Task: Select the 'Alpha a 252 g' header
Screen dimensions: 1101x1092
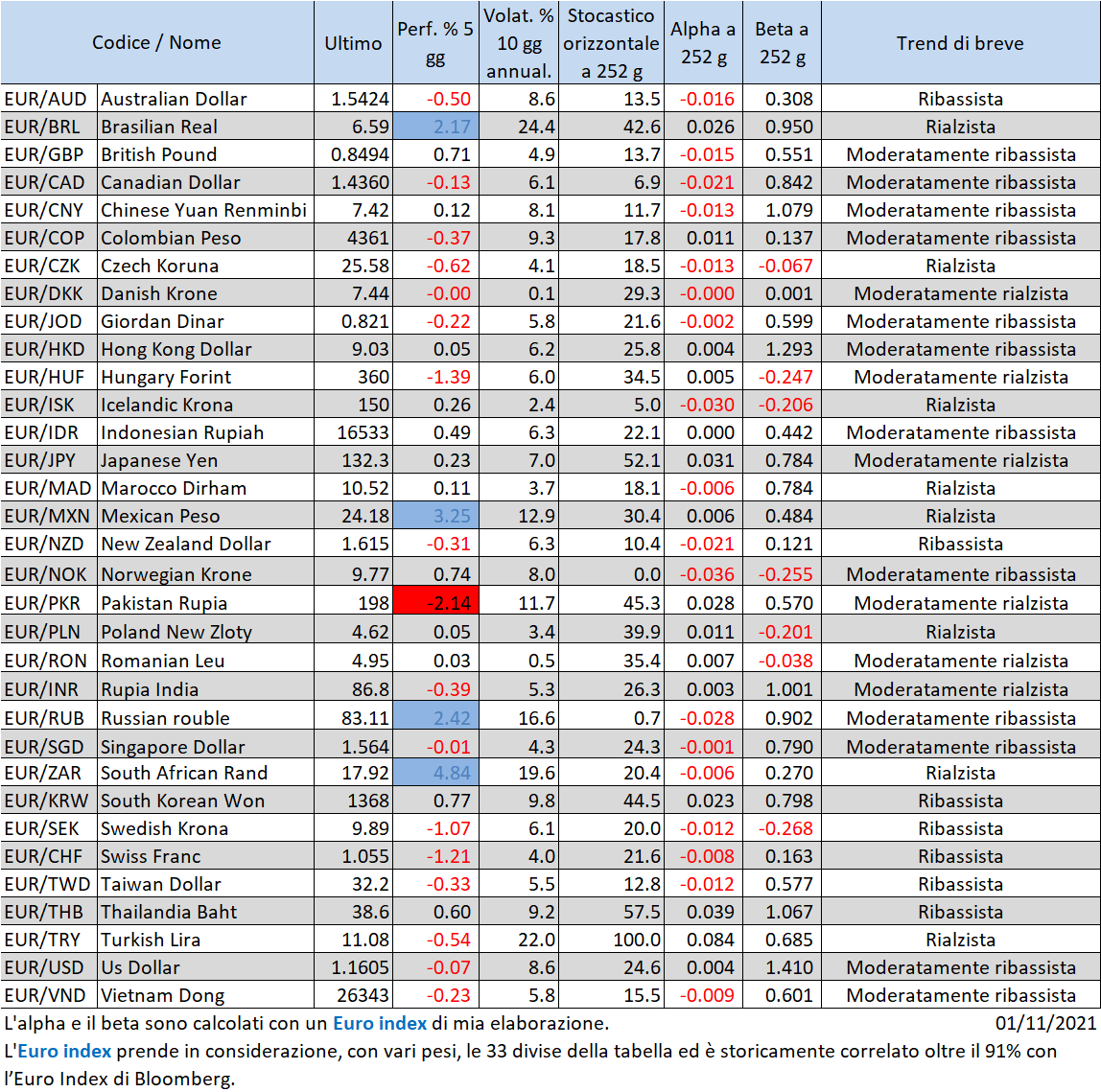Action: point(704,42)
